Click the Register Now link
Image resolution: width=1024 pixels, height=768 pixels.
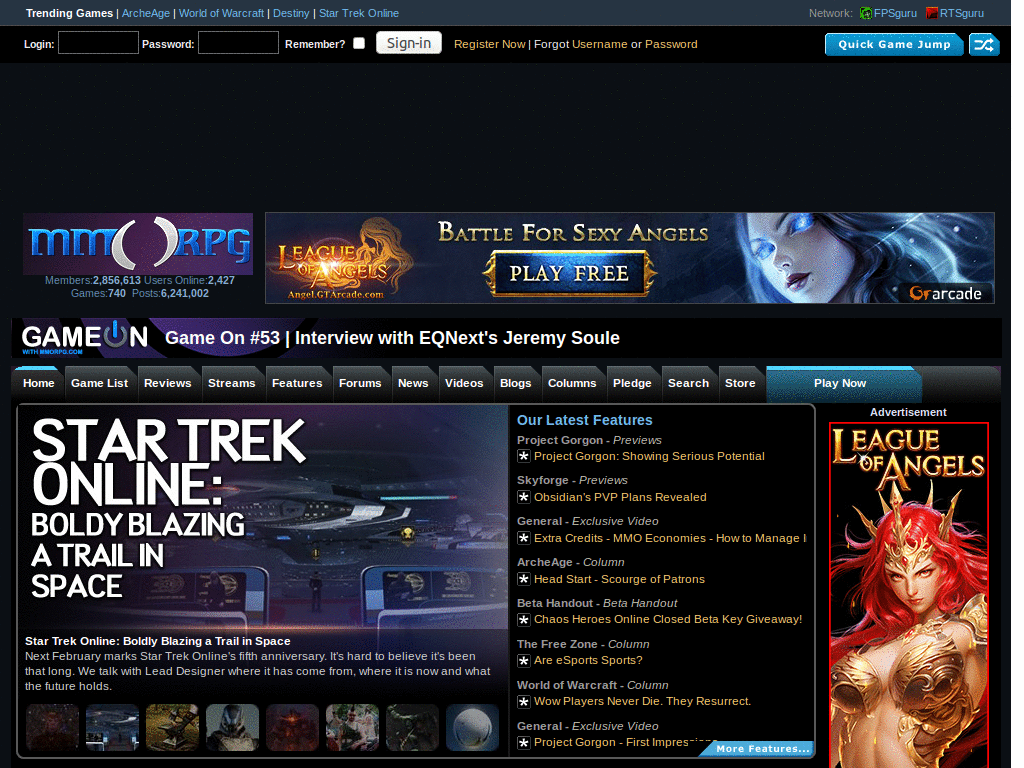490,44
